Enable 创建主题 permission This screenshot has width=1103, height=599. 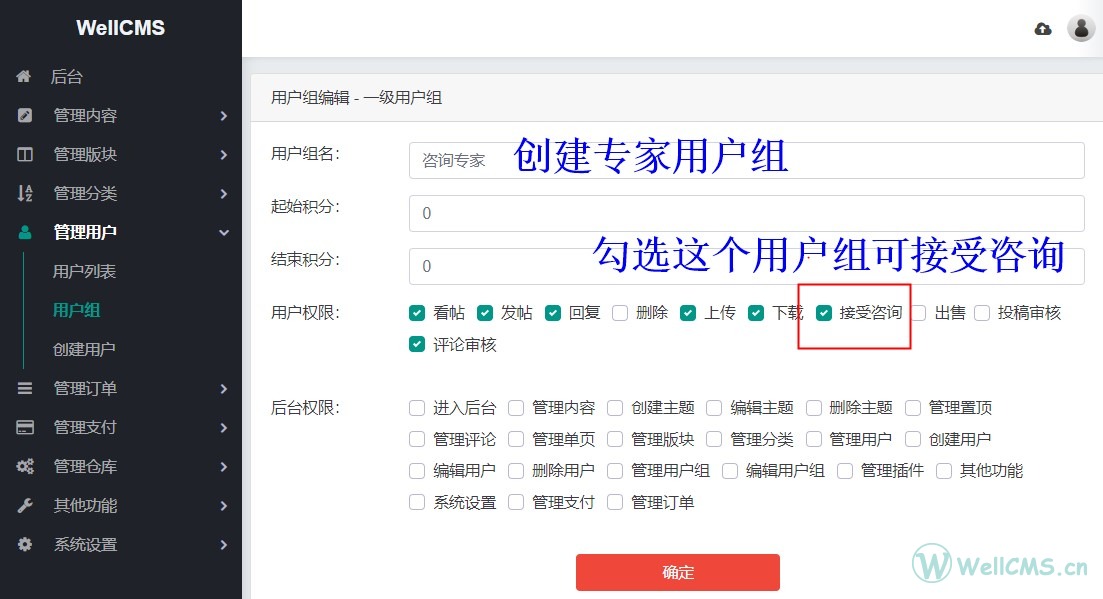[615, 408]
